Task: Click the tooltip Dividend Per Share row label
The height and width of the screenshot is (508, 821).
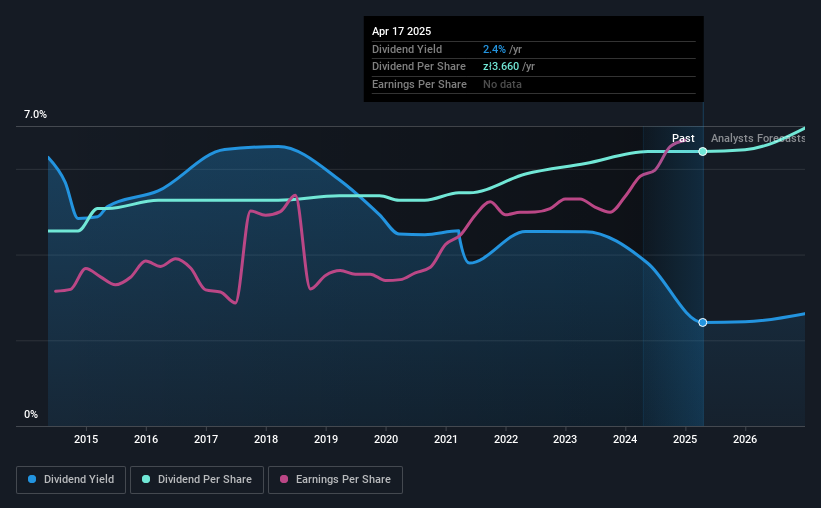Action: click(419, 67)
